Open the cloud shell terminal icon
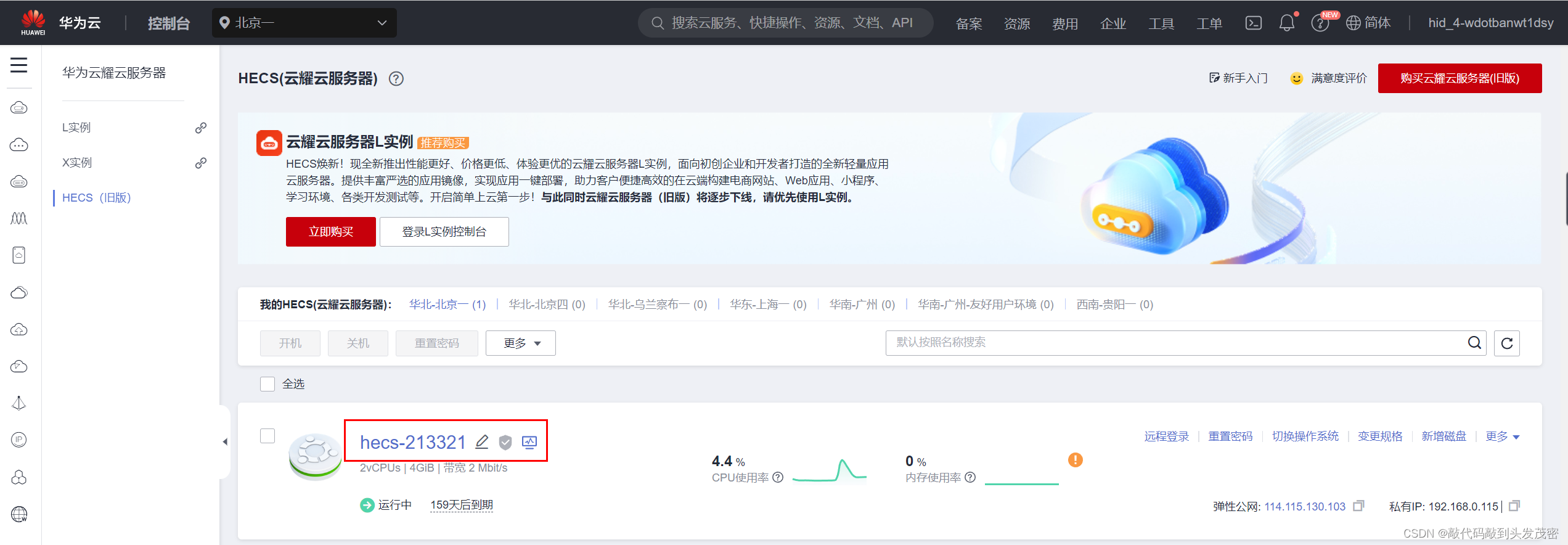The height and width of the screenshot is (545, 1568). click(1254, 23)
